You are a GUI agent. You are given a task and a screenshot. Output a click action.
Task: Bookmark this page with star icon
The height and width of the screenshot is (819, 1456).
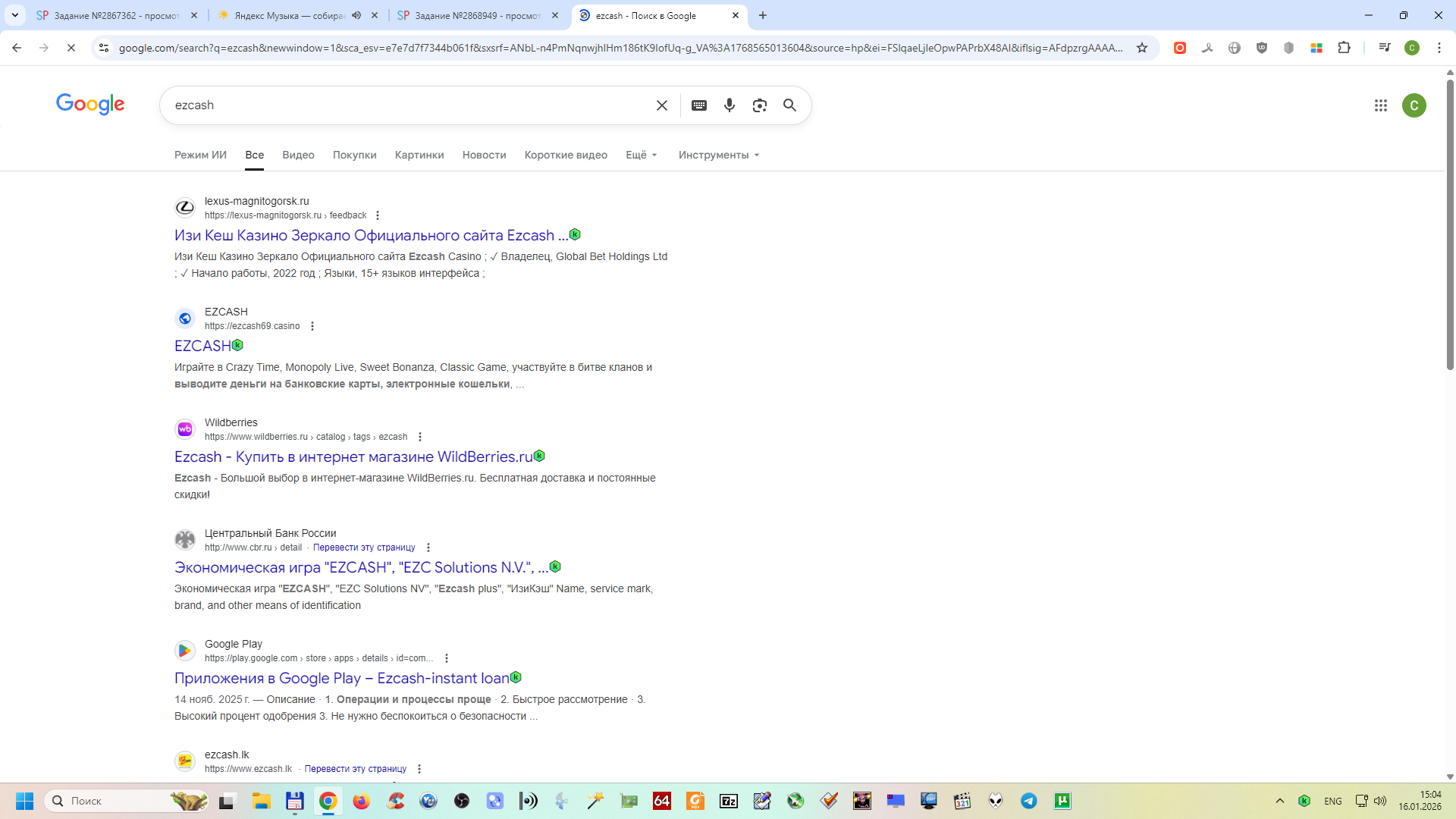[1142, 48]
